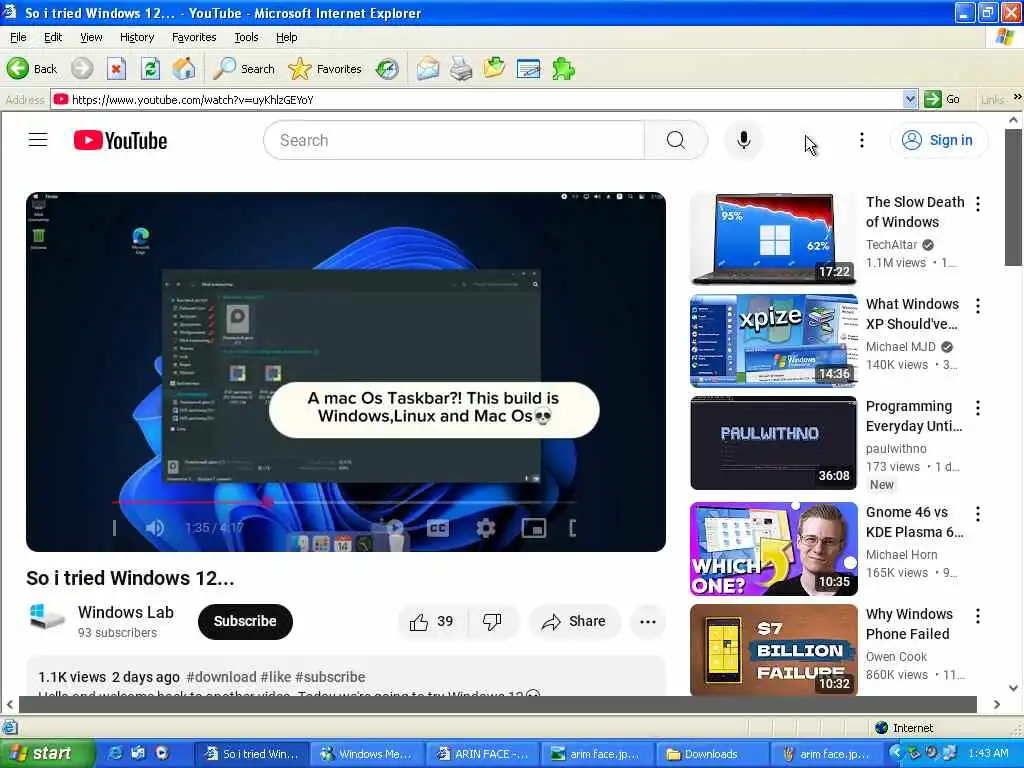Click the vertical scrollbar thumb
Screen dimensions: 1024x768
pos(1013,197)
